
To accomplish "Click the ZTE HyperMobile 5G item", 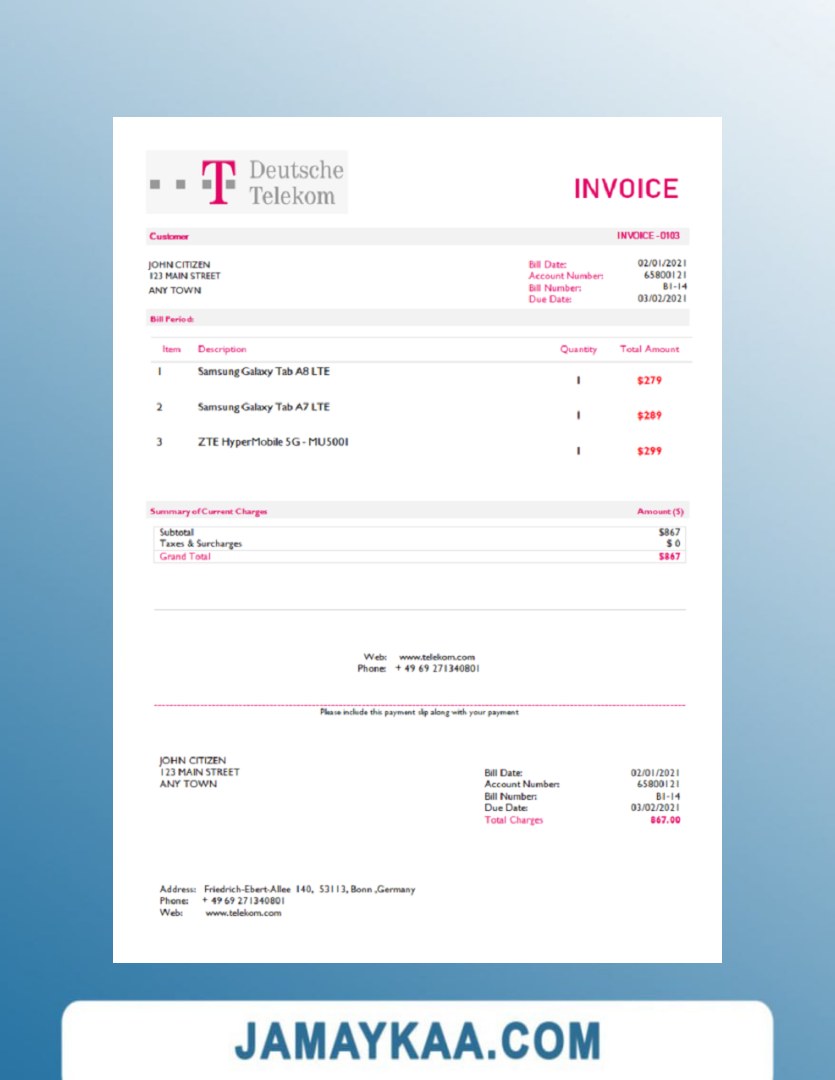I will click(x=272, y=442).
